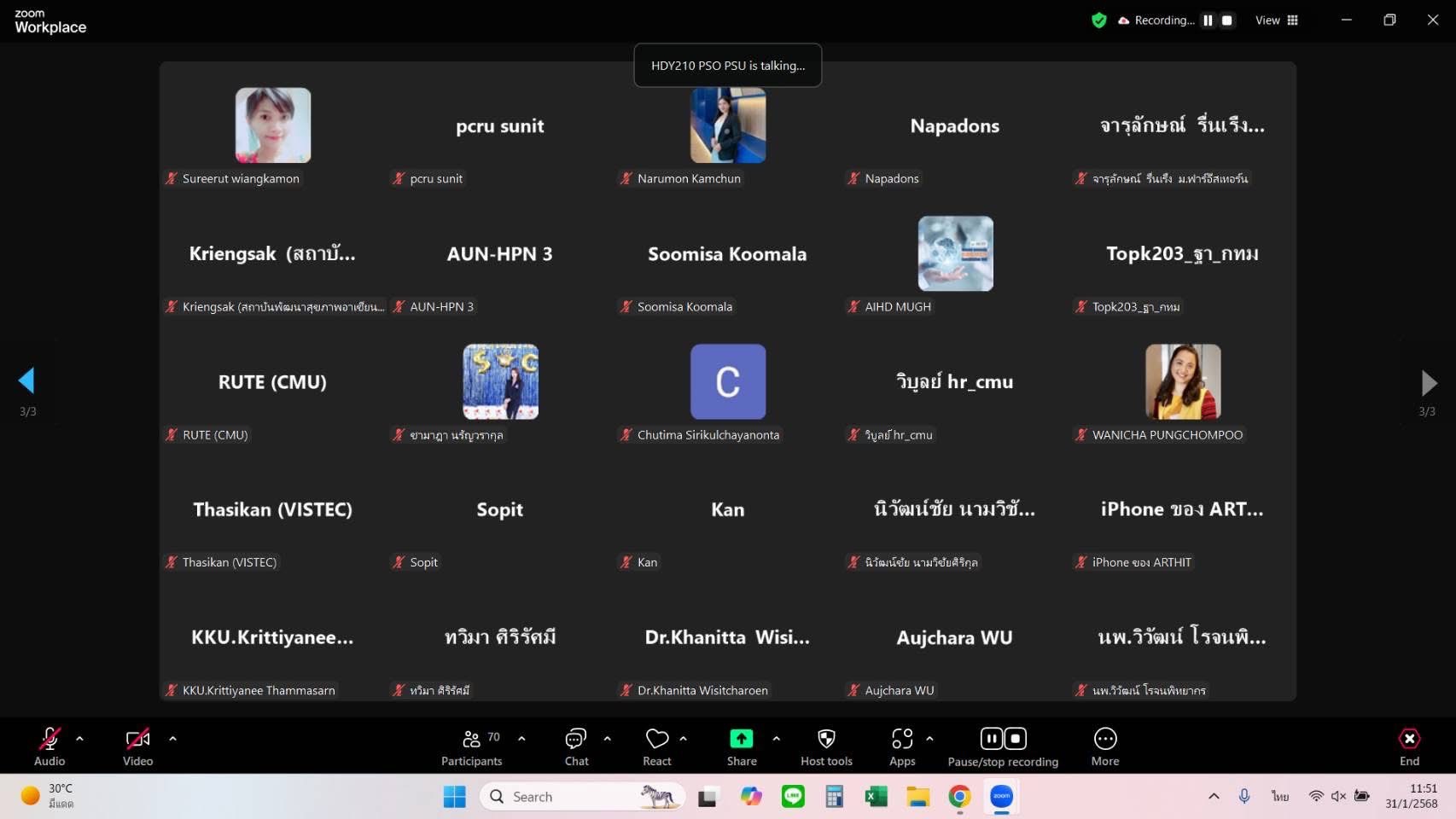Open the Chat panel
The height and width of the screenshot is (819, 1456).
(x=576, y=746)
